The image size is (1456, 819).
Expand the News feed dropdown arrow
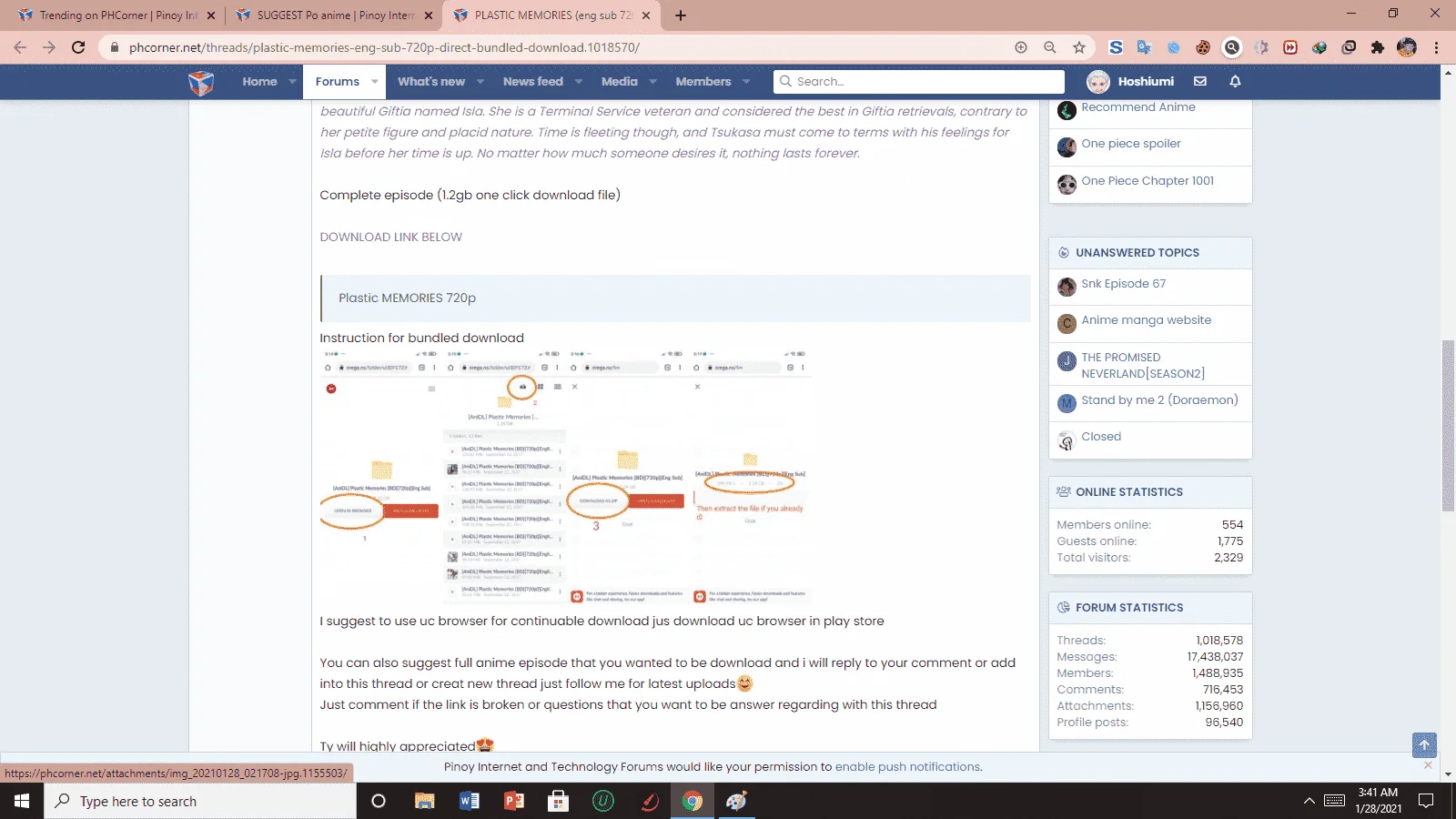tap(579, 81)
